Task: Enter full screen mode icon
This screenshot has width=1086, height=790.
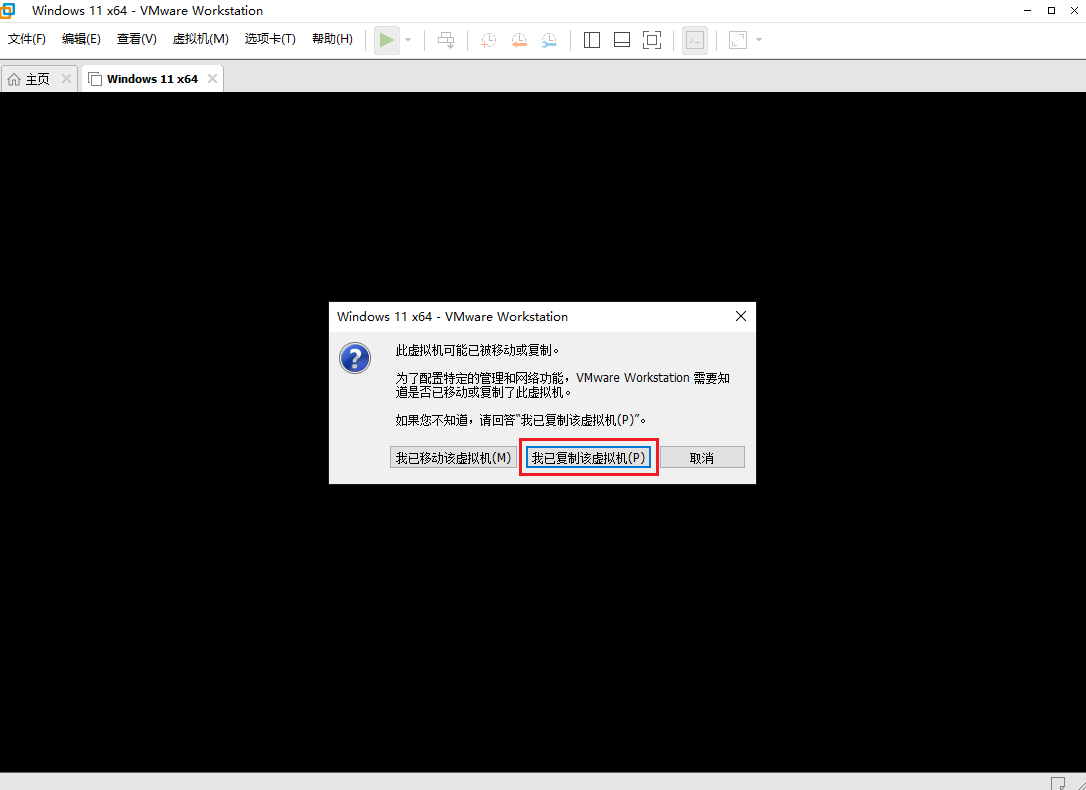Action: [x=652, y=40]
